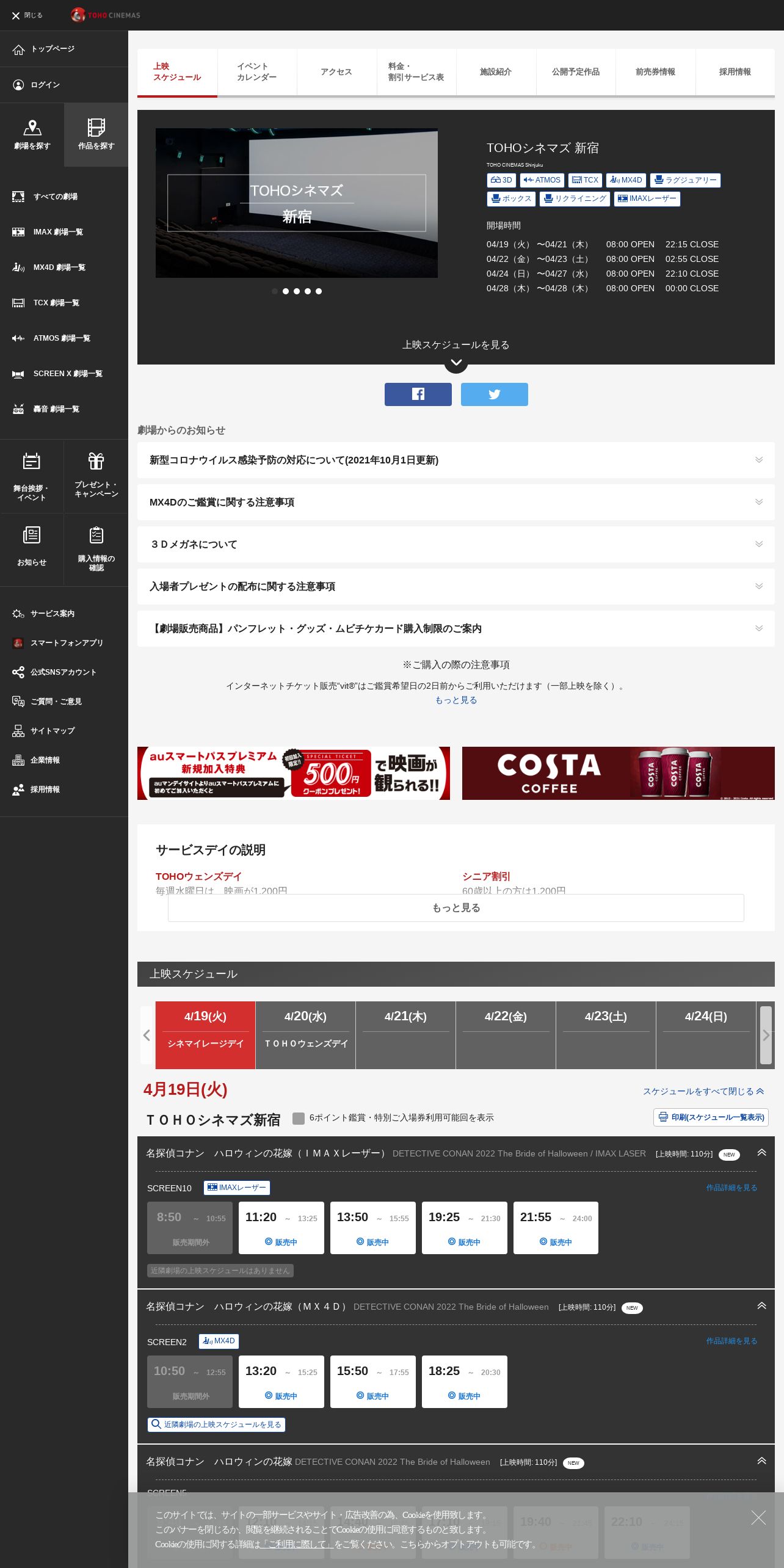Toggle 6ポイント鑑賞 利用可能回 checkbox
The image size is (784, 1568).
[299, 1119]
